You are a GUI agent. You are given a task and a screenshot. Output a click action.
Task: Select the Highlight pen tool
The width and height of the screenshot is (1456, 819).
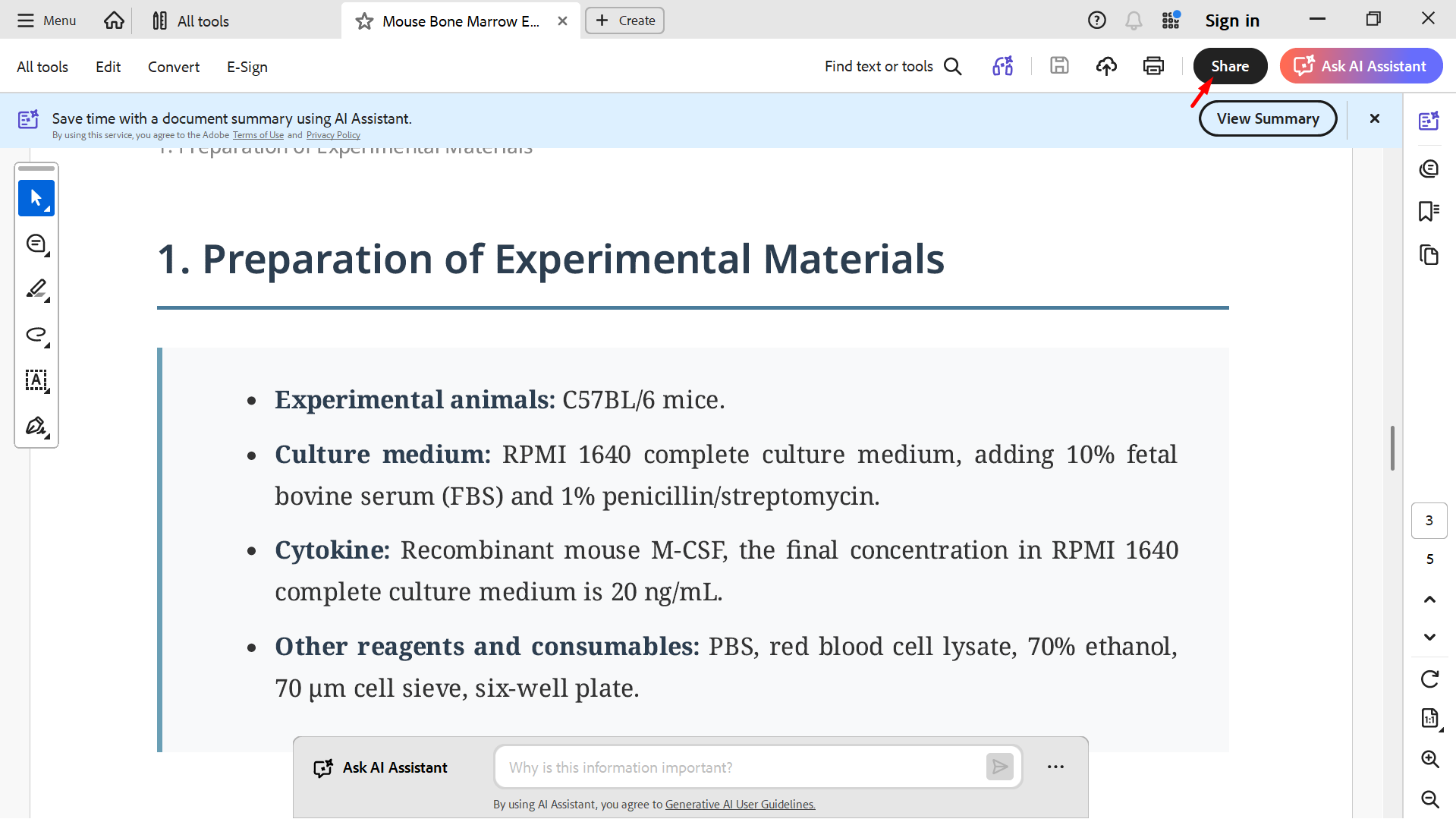(x=36, y=289)
